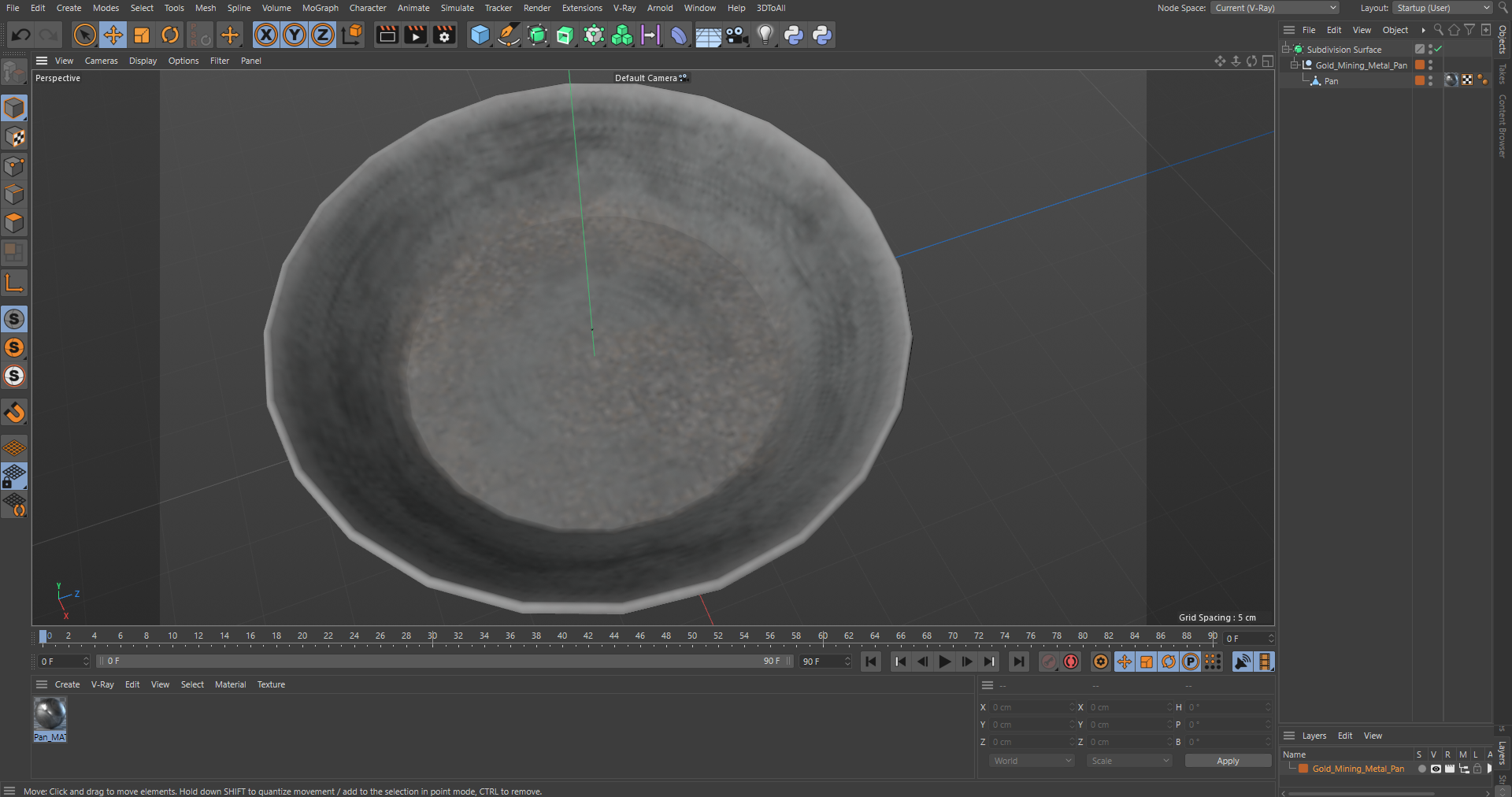The image size is (1512, 797).
Task: Toggle Locked Workplane icon
Action: pos(14,476)
